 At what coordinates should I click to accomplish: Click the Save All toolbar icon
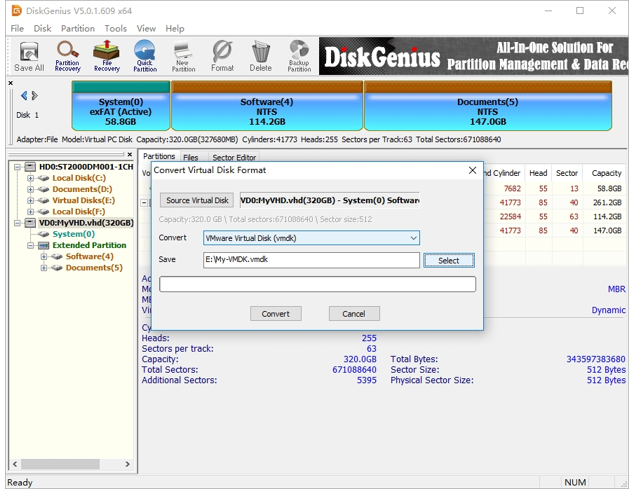[29, 55]
